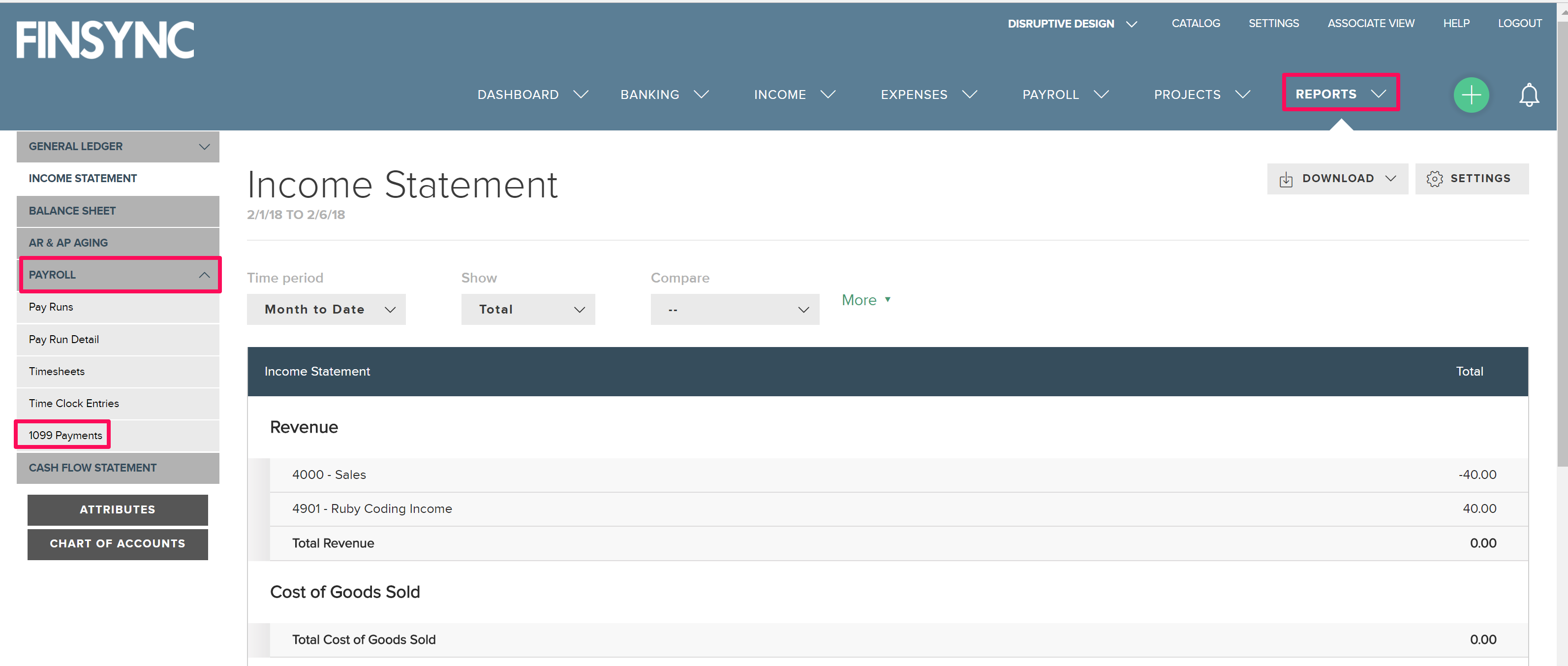1568x666 pixels.
Task: Open the Reports menu
Action: [1340, 94]
